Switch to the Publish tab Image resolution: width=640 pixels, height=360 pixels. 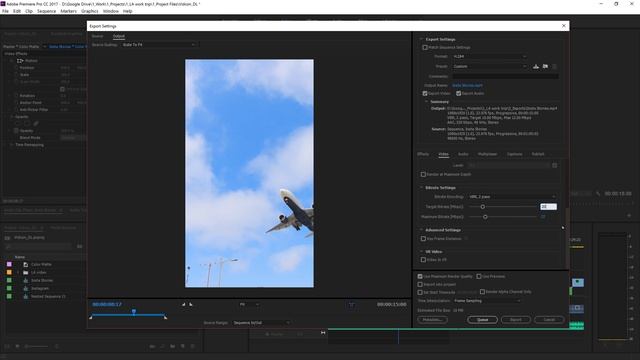point(538,154)
